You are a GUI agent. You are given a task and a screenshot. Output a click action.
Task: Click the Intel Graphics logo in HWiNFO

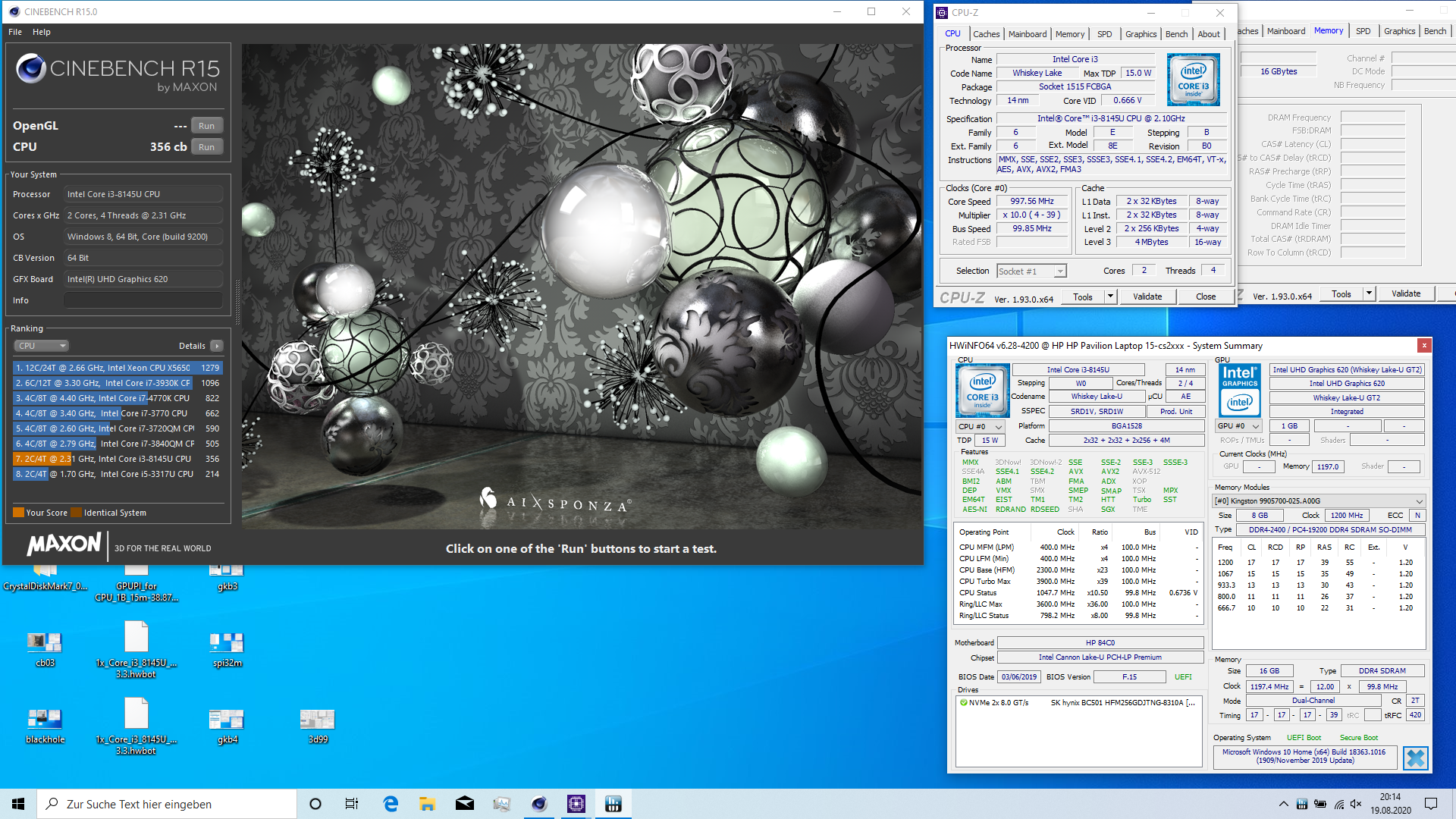coord(1239,390)
